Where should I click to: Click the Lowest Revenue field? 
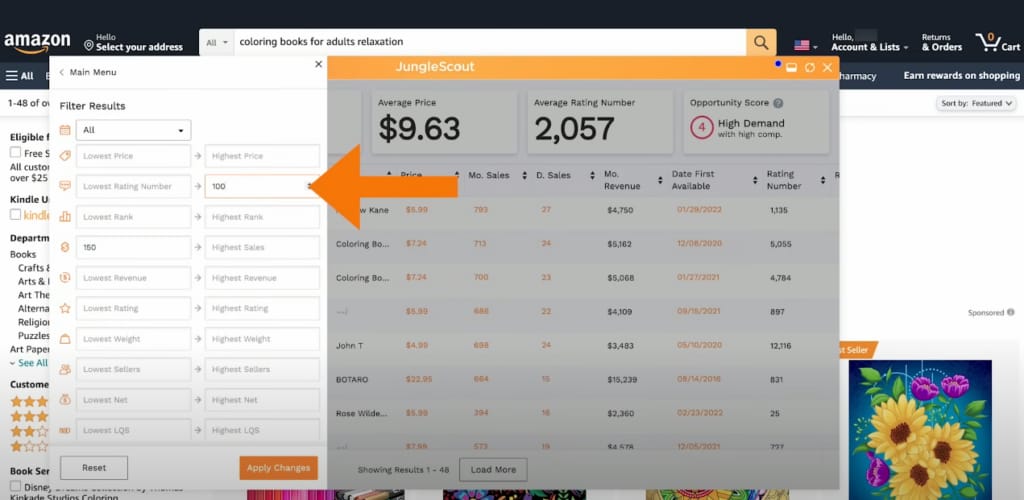point(133,277)
